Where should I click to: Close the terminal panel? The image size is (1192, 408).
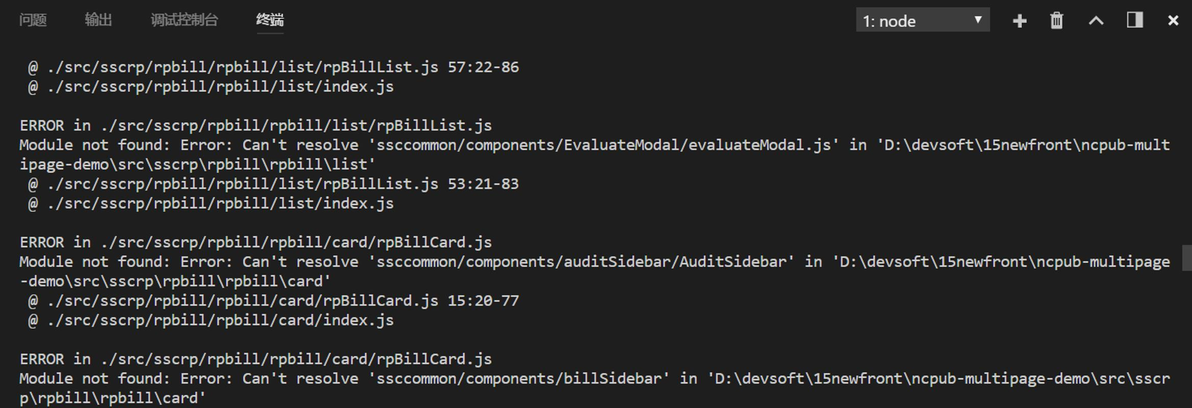point(1173,21)
